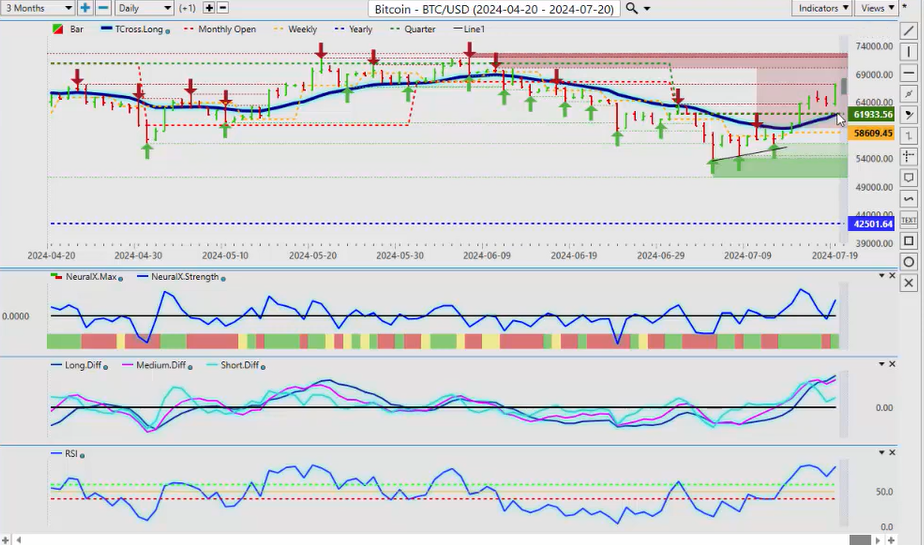Click the vertical price axis scrollbar thumb
The width and height of the screenshot is (924, 545).
point(844,86)
